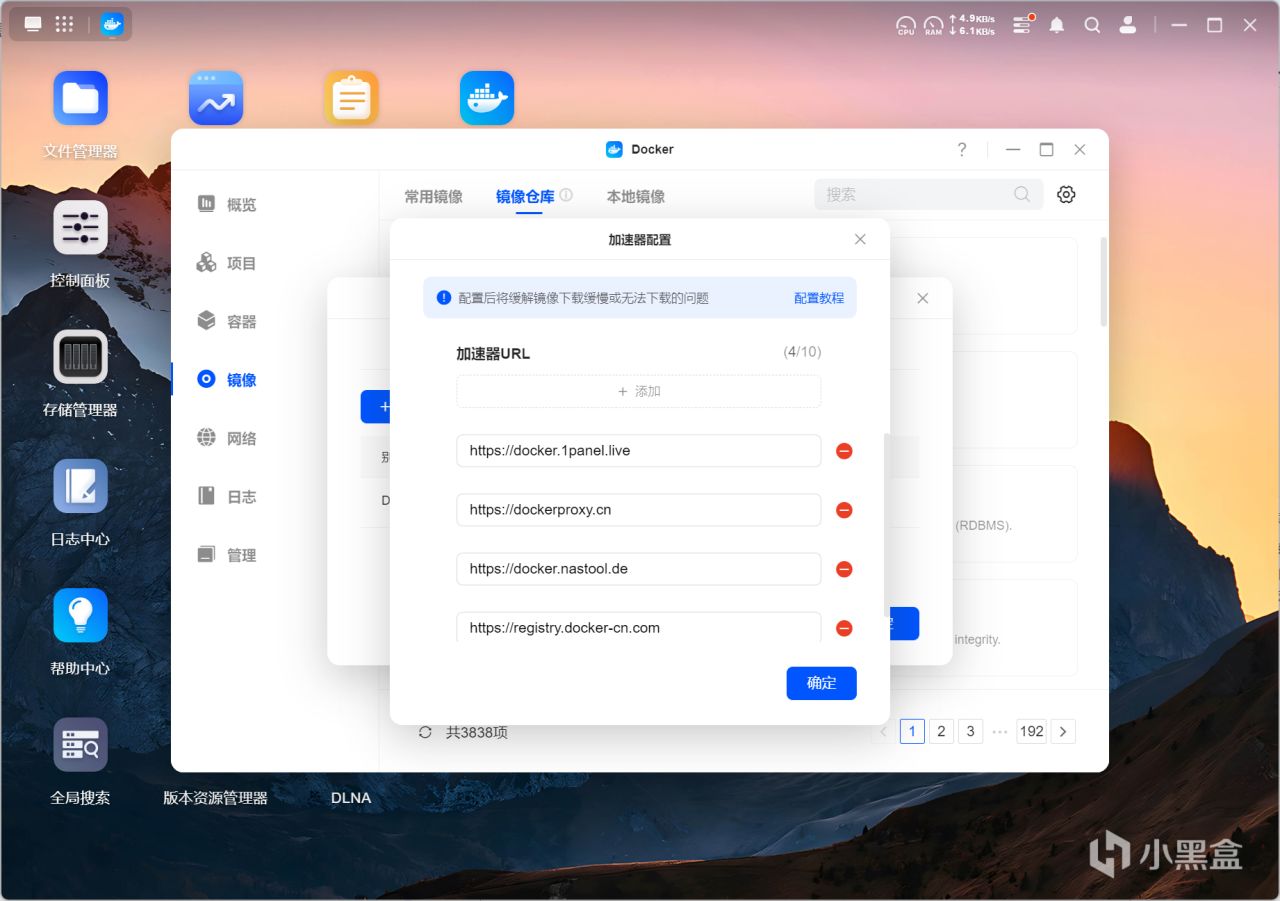Image resolution: width=1280 pixels, height=901 pixels.
Task: Click 添加 to add accelerator URL
Action: click(639, 391)
